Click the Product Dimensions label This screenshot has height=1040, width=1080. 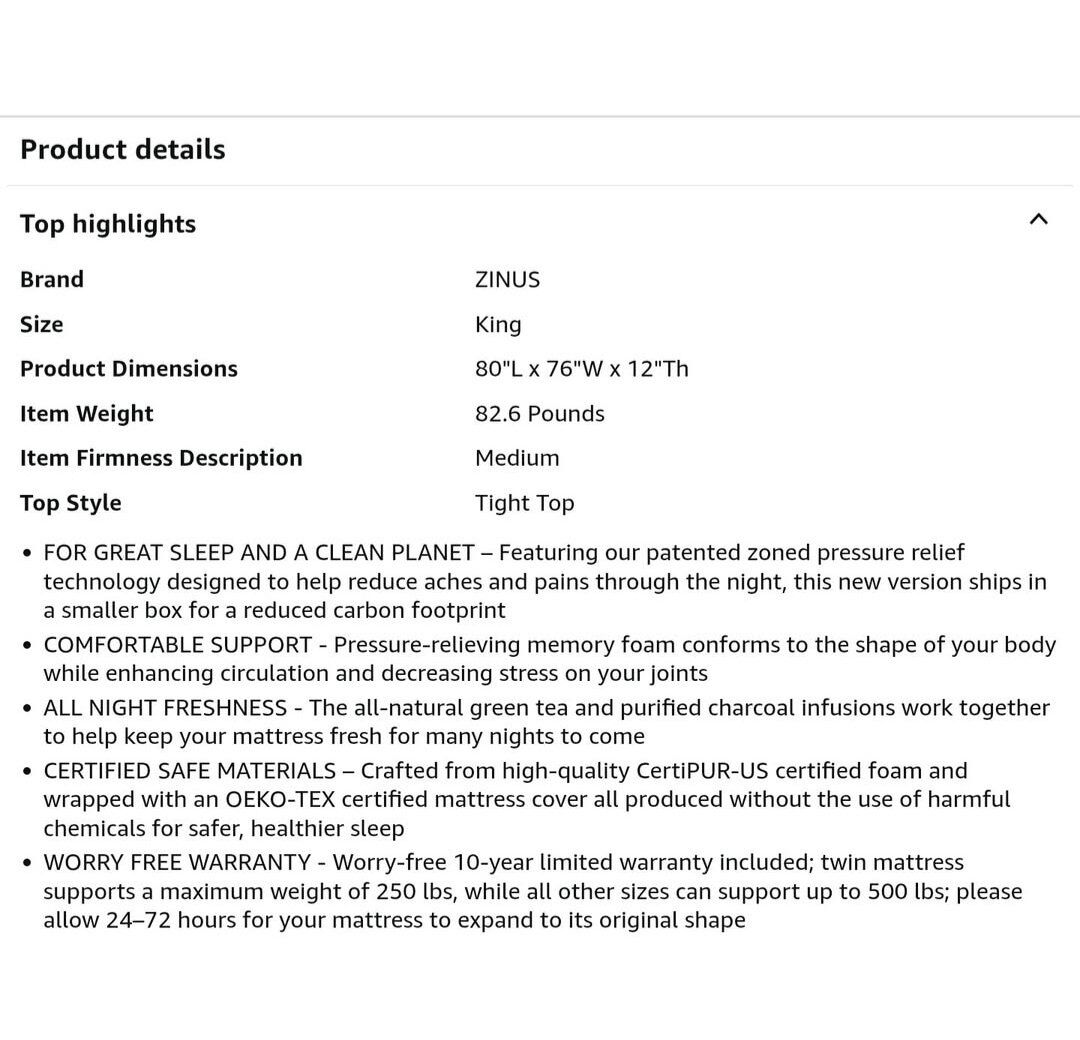click(x=129, y=369)
